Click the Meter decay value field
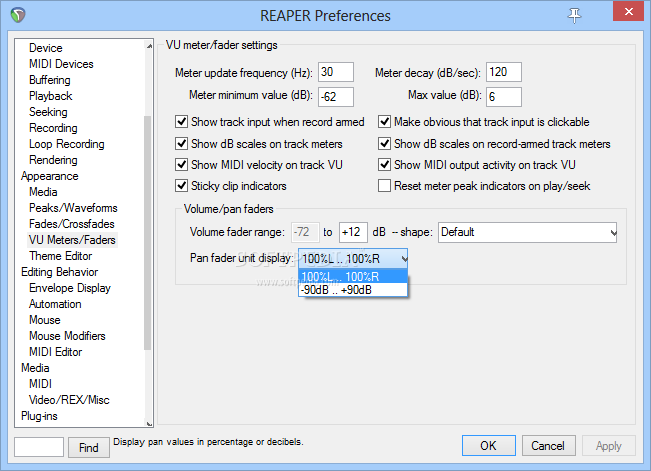Screen dimensions: 651x471 point(504,72)
